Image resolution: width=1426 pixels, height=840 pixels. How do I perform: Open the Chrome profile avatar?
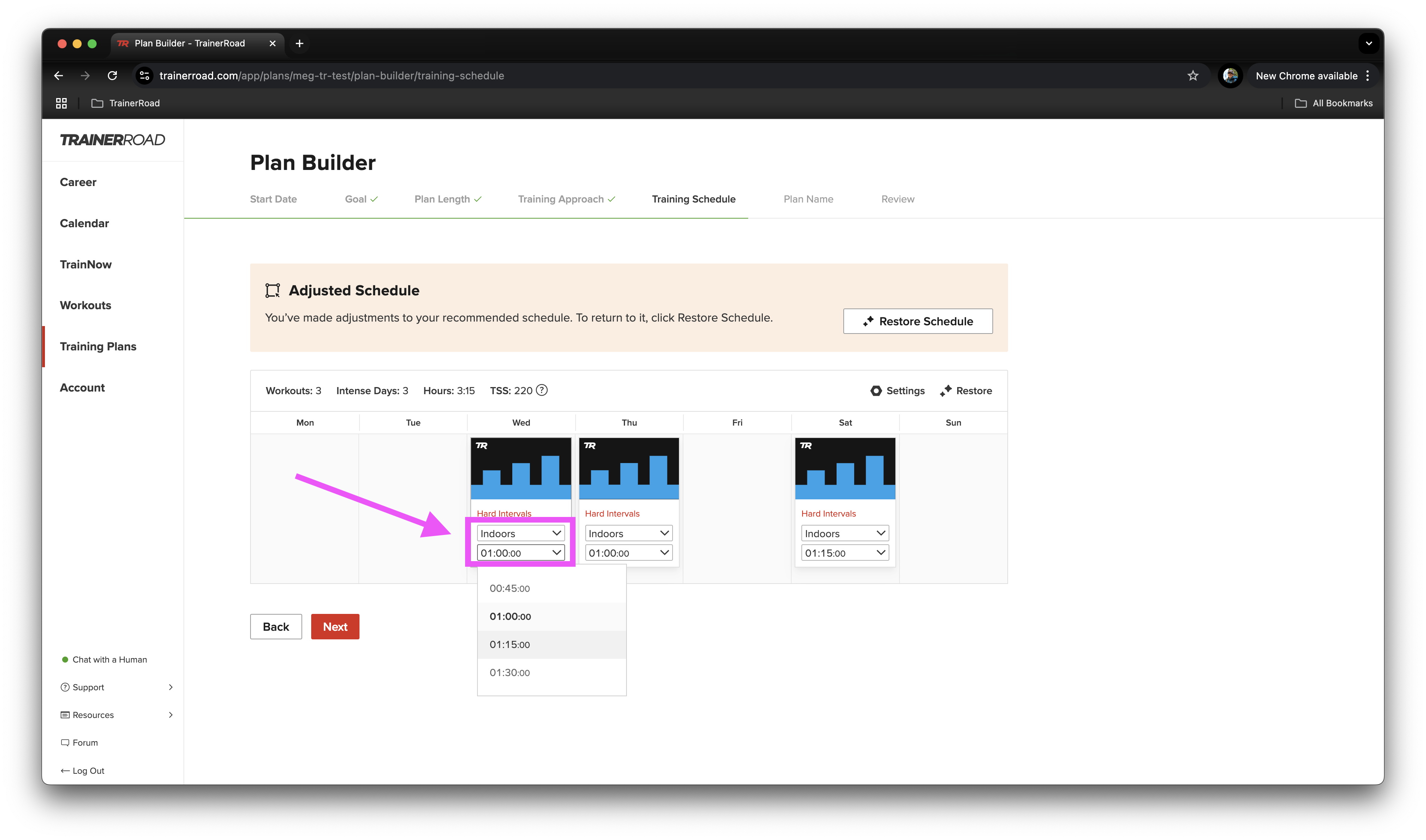pyautogui.click(x=1229, y=76)
